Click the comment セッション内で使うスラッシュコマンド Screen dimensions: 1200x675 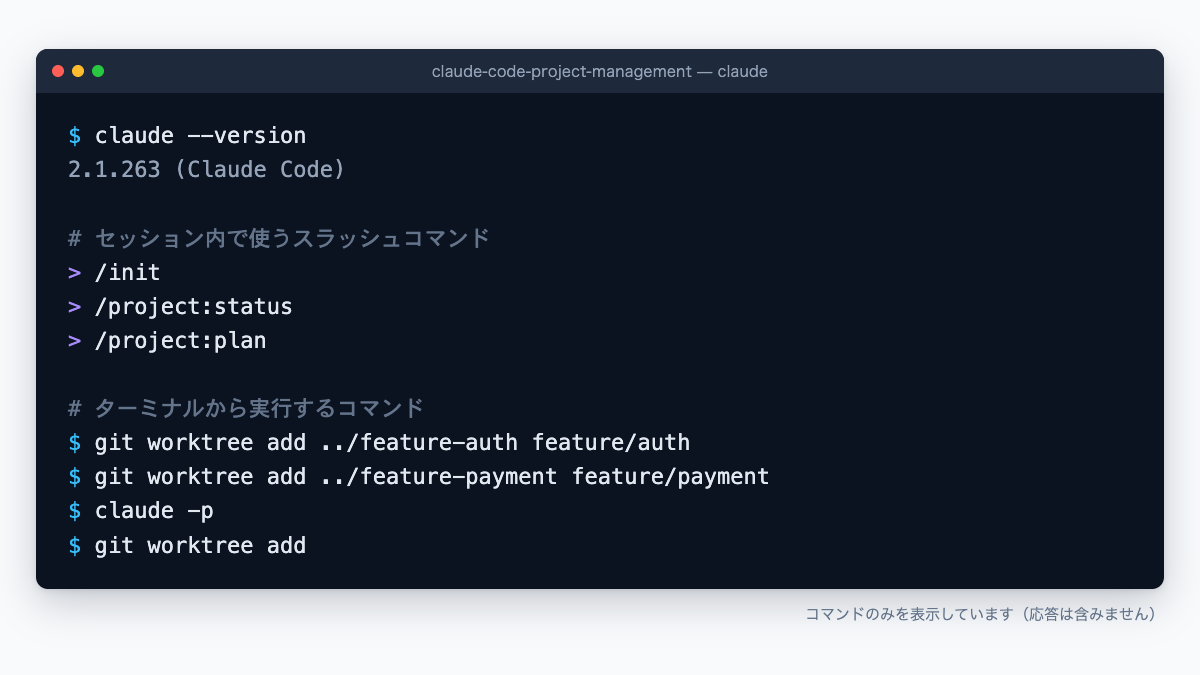279,238
